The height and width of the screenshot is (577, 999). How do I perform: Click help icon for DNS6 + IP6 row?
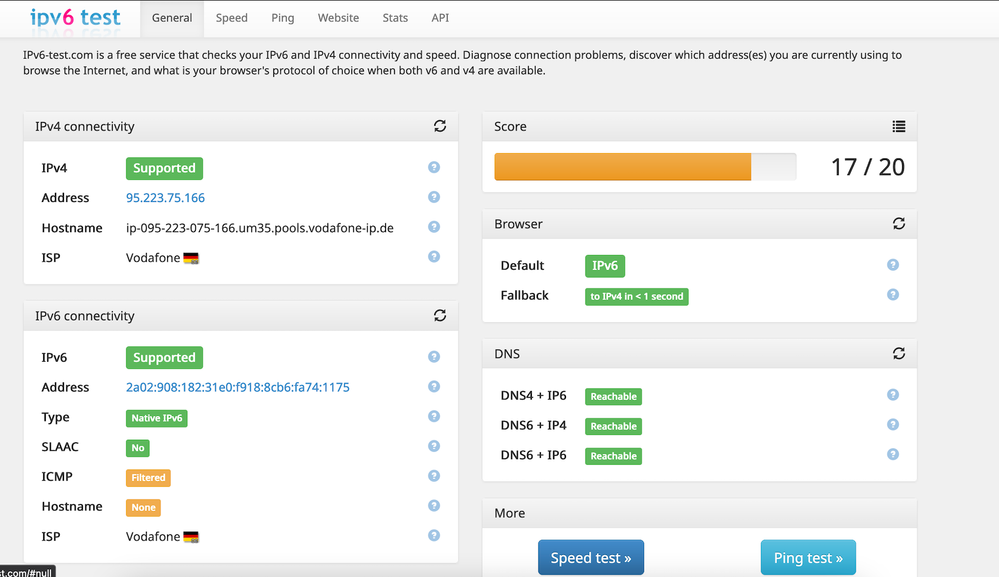tap(893, 455)
